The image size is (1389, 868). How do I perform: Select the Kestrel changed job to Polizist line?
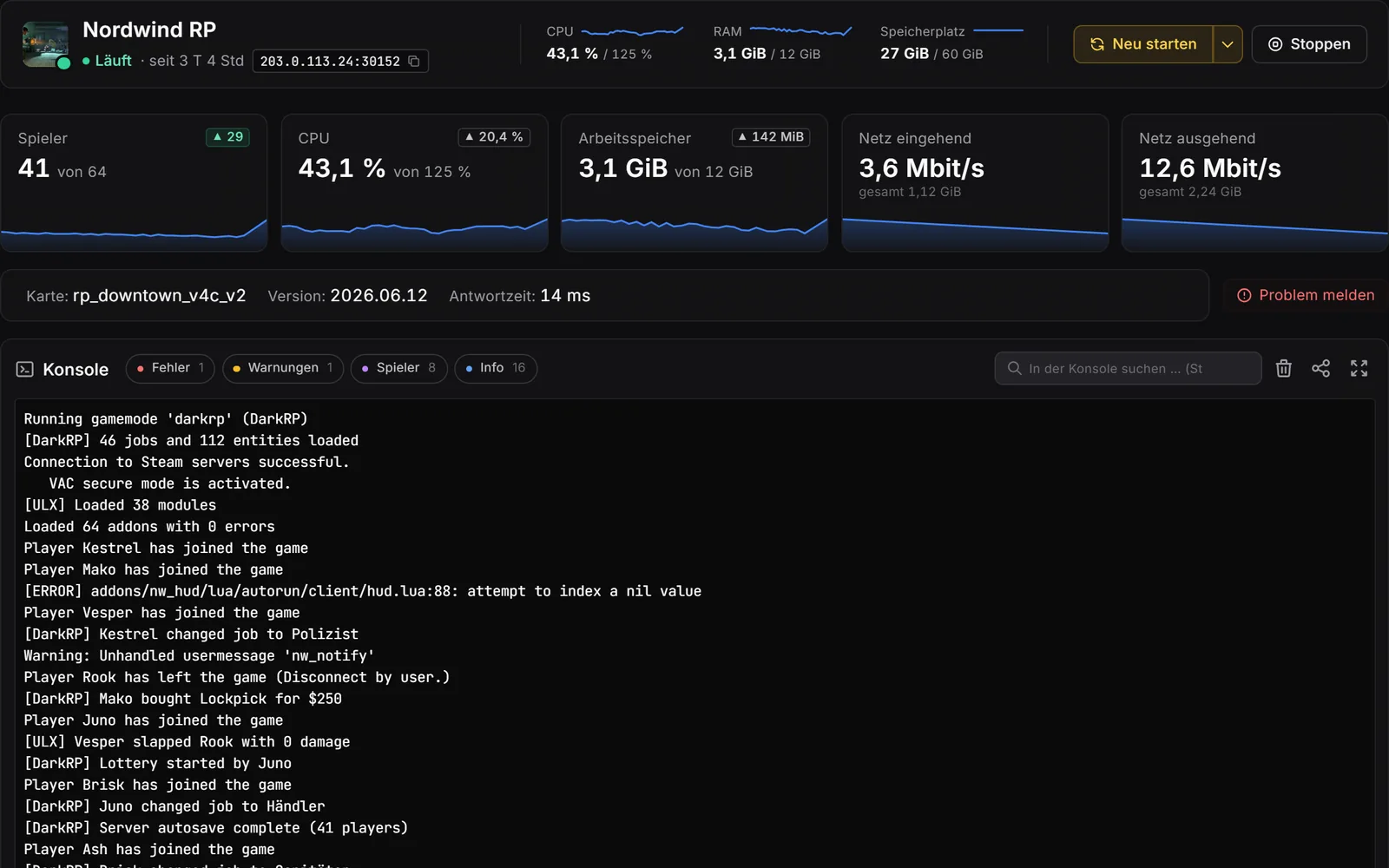pos(191,635)
